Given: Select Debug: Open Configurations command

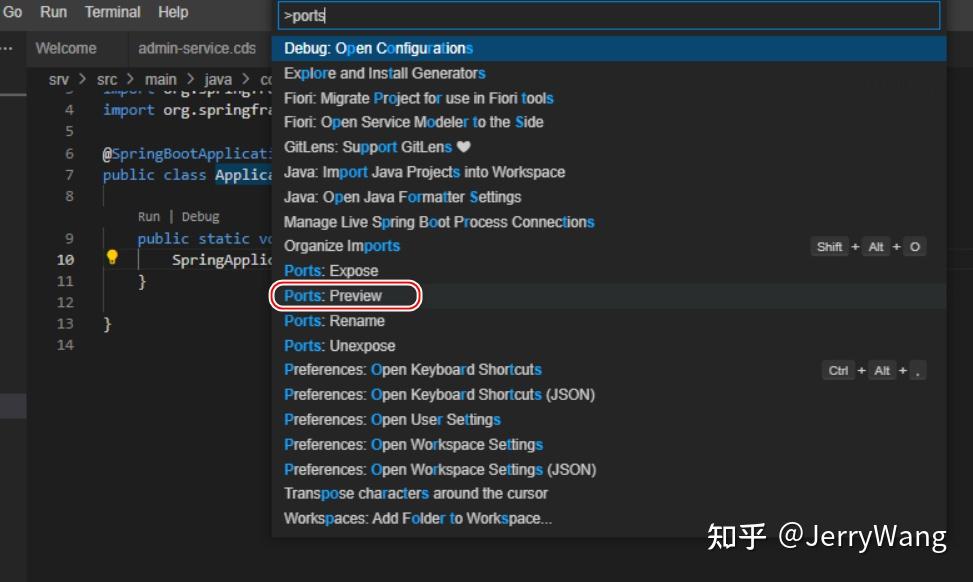Looking at the screenshot, I should click(609, 48).
